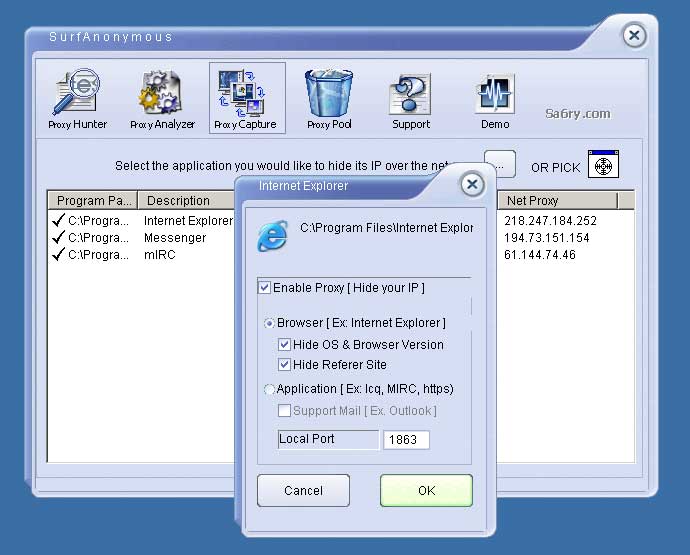The width and height of the screenshot is (690, 555).
Task: Sort by Net Proxy column header
Action: click(x=557, y=201)
